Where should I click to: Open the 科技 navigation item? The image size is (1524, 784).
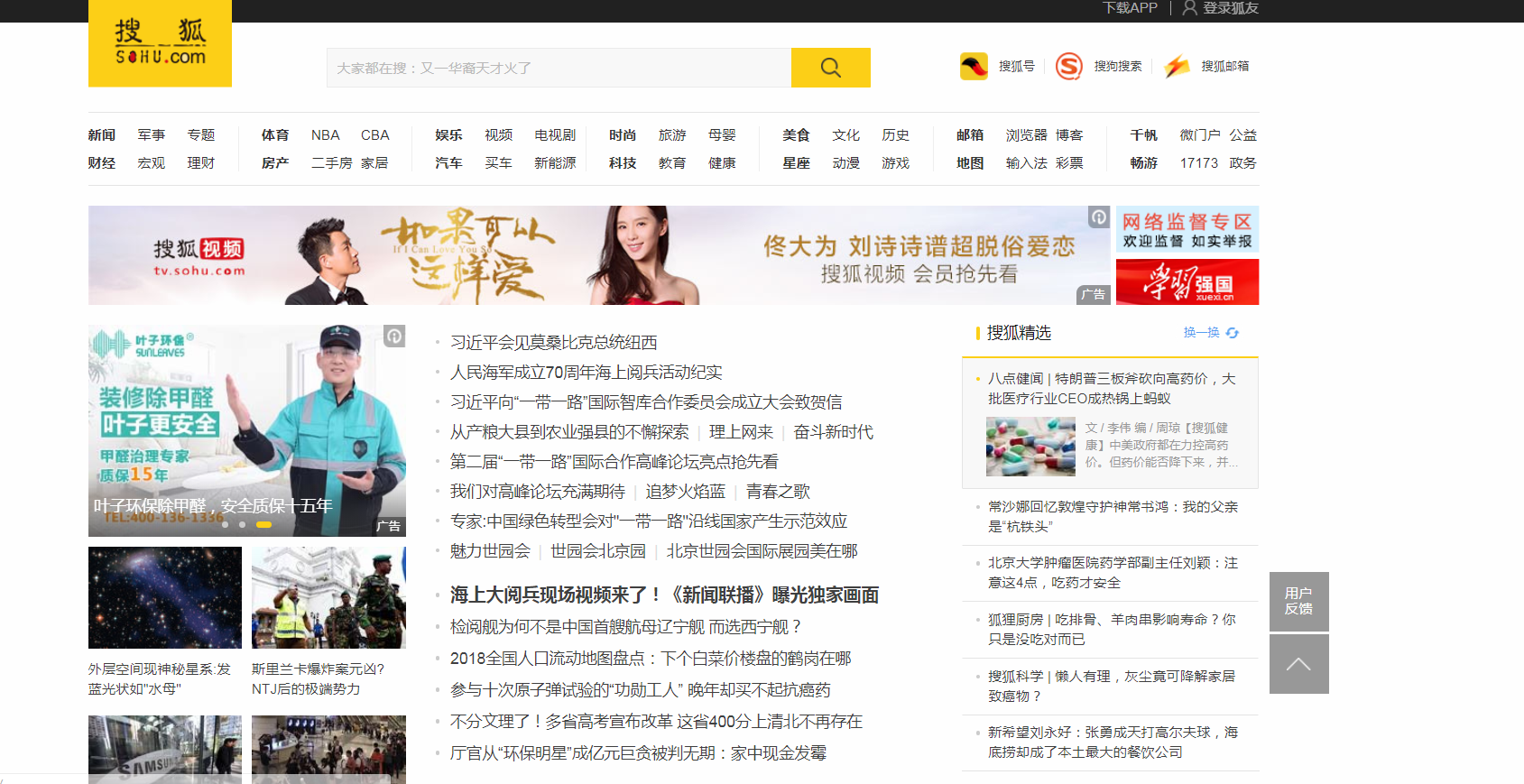coord(623,163)
